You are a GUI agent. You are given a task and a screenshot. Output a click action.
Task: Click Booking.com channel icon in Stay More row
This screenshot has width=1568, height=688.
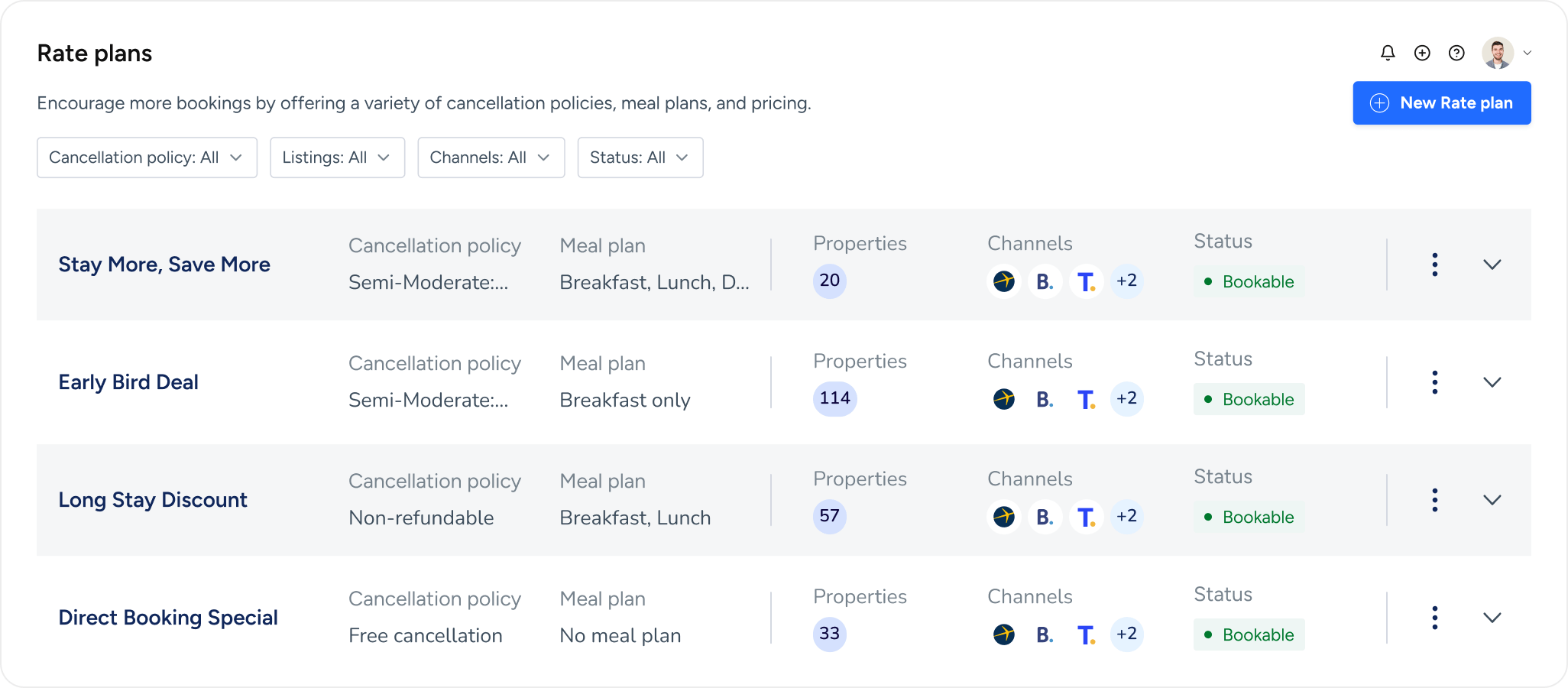pos(1045,281)
